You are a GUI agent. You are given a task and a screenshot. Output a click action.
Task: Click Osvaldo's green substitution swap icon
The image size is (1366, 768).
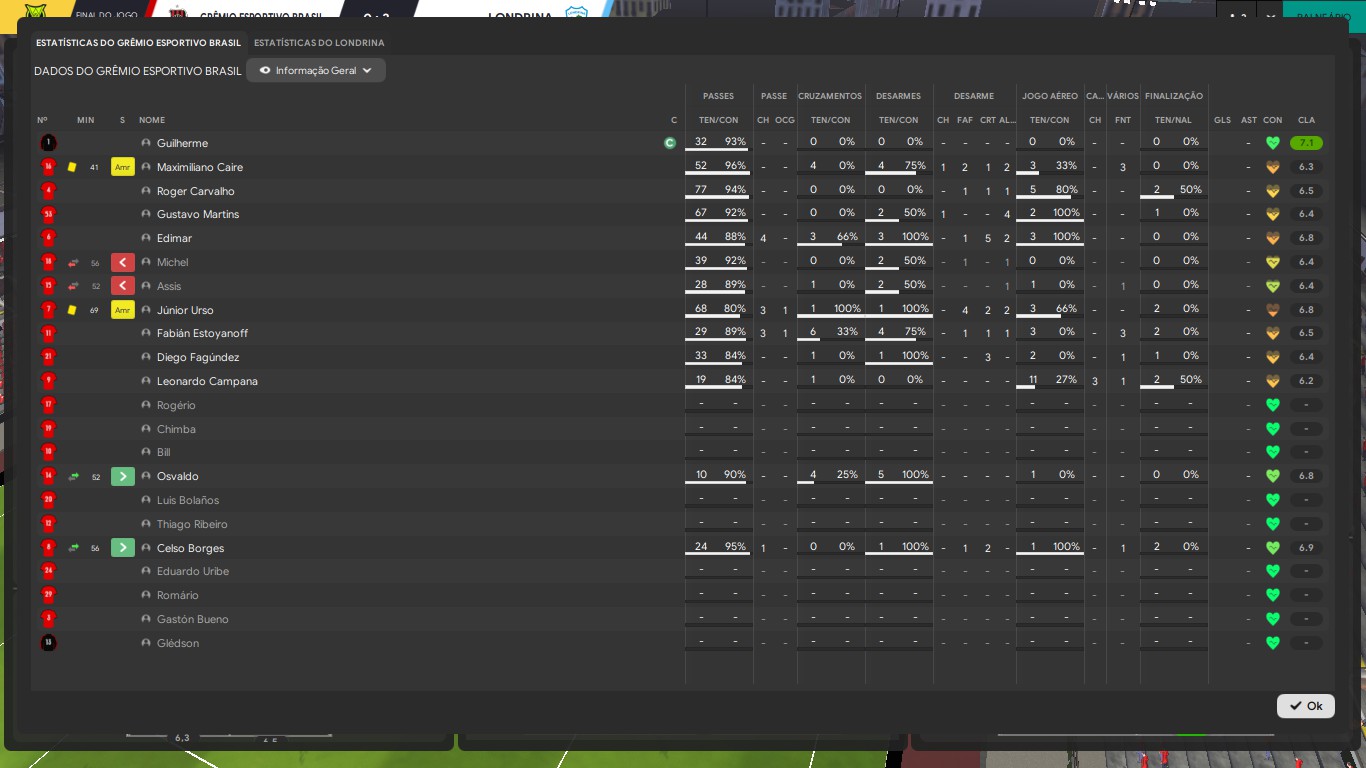(x=73, y=476)
